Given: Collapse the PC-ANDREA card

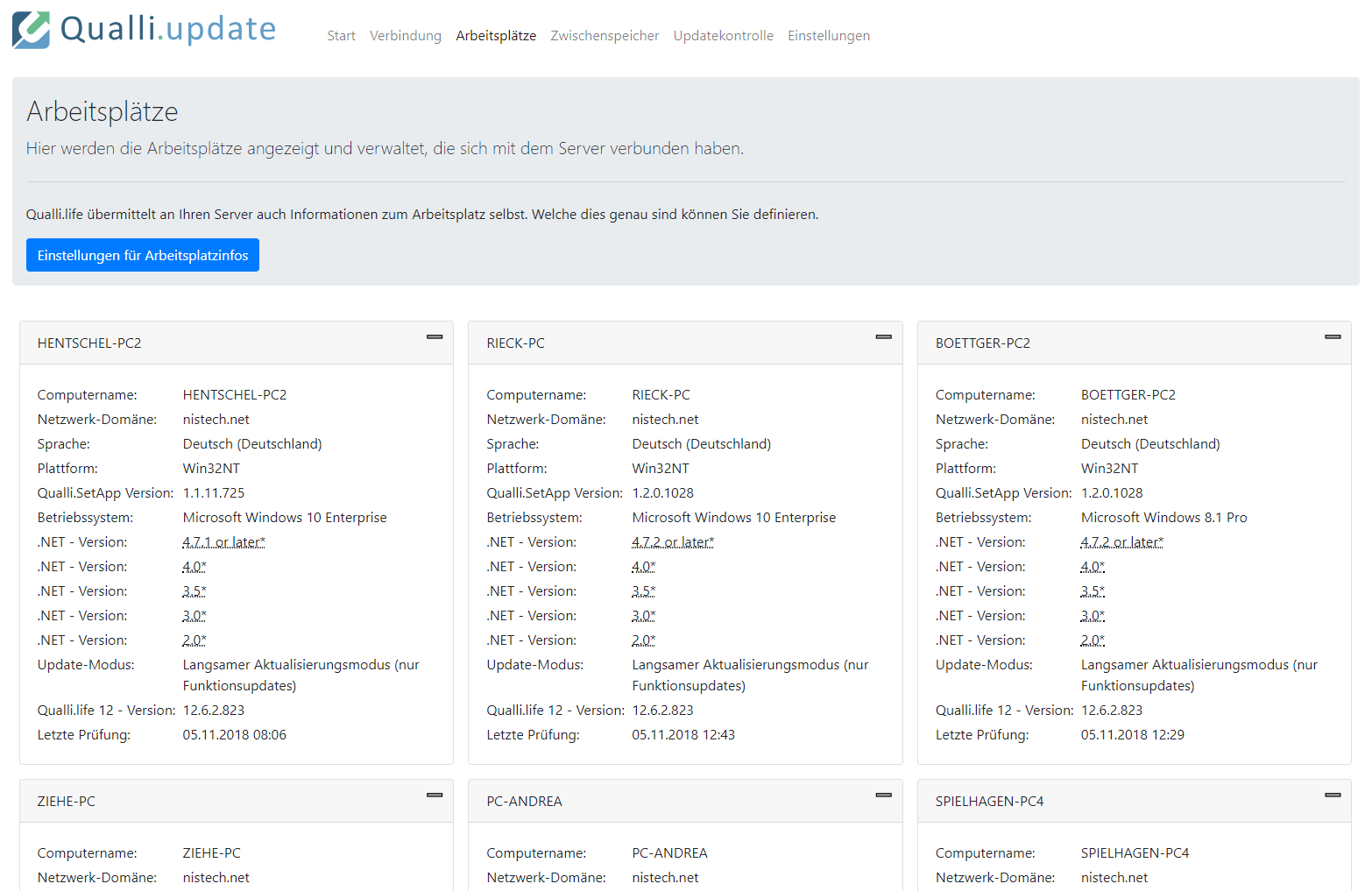Looking at the screenshot, I should (x=884, y=796).
